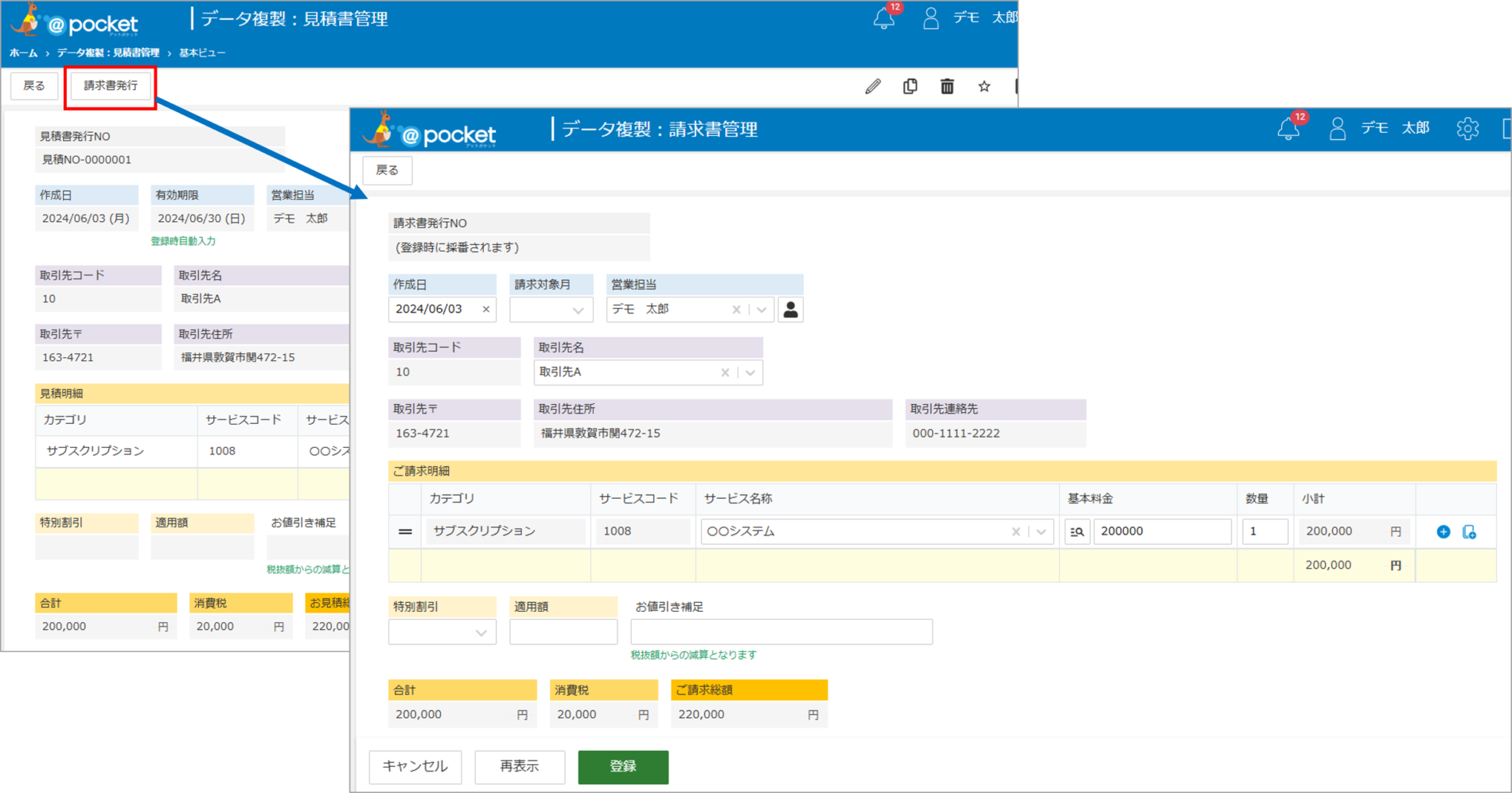
Task: Click the 000-1111-2222 contact value
Action: click(957, 433)
